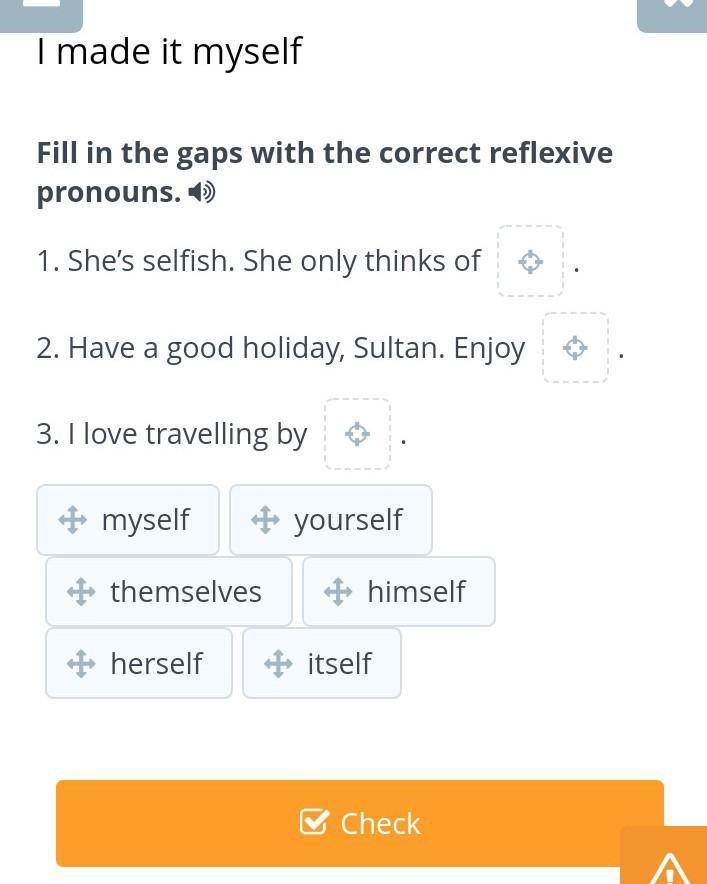Select the 'yourself' word tile
Screen dimensions: 707x884
tap(331, 520)
